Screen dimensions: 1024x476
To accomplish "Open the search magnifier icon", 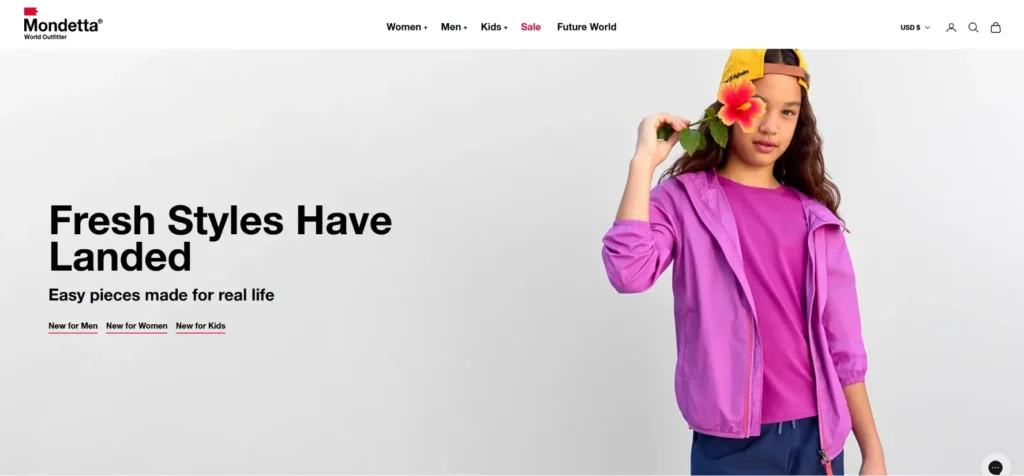I will [x=973, y=27].
